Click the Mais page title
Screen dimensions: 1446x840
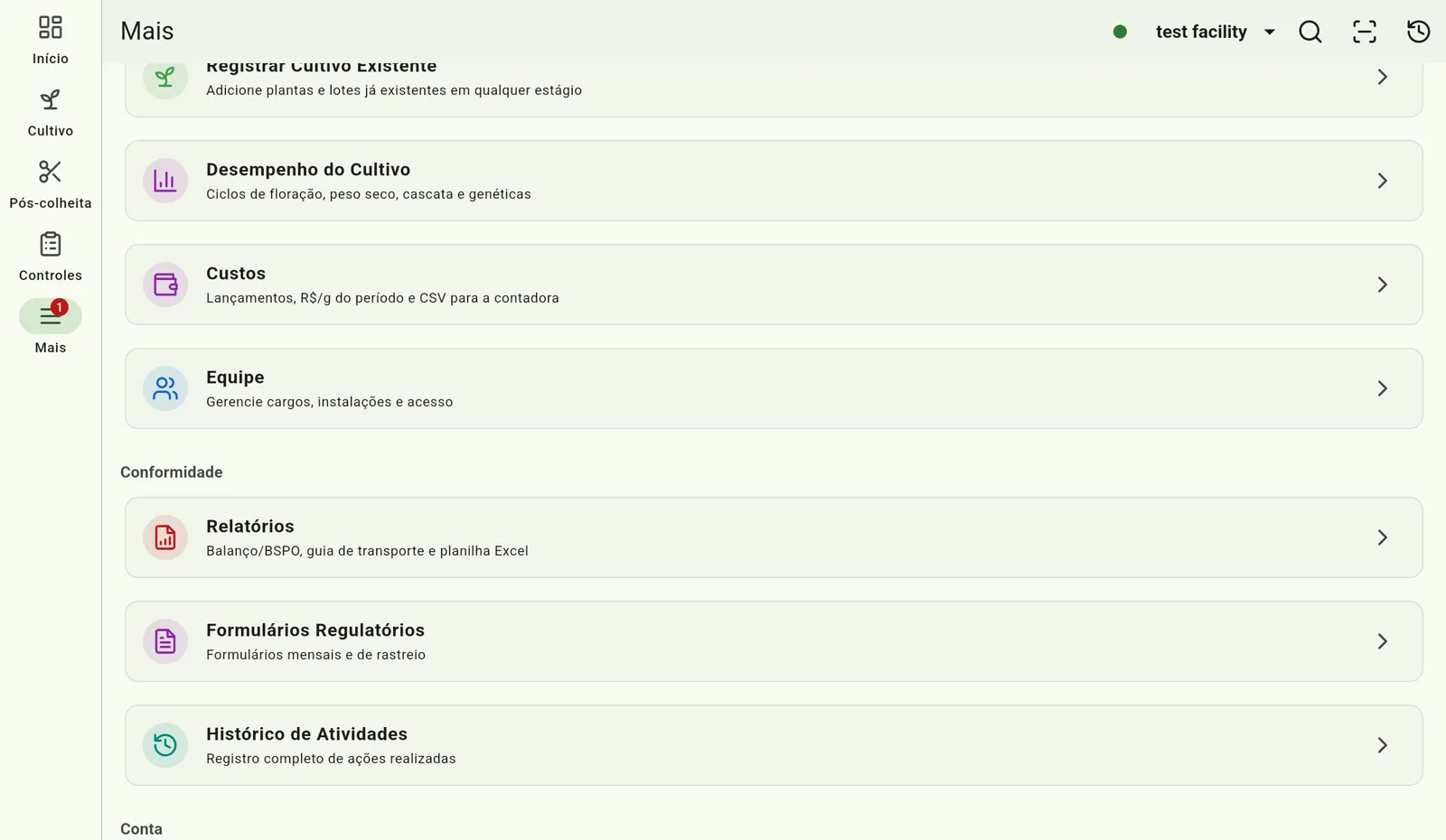pos(147,31)
